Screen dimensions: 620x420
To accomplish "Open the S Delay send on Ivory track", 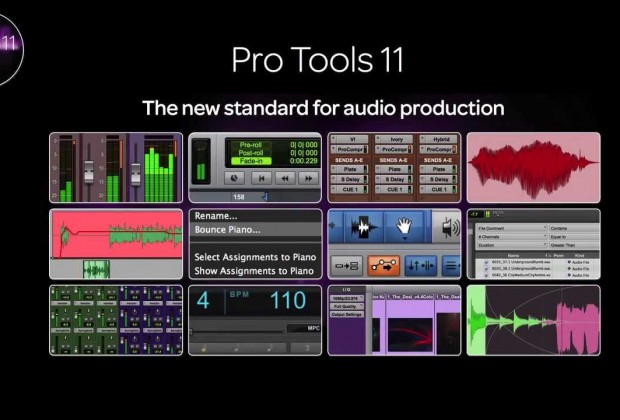I will pyautogui.click(x=394, y=179).
